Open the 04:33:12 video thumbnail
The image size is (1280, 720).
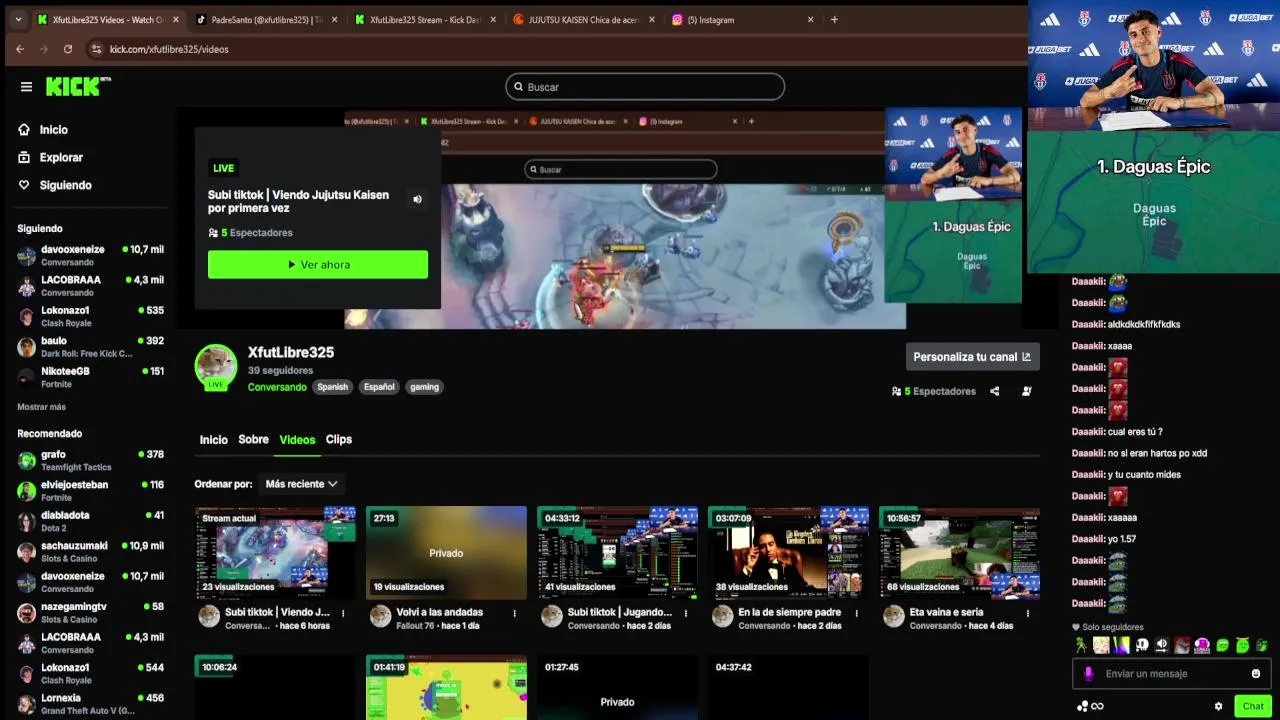[617, 552]
